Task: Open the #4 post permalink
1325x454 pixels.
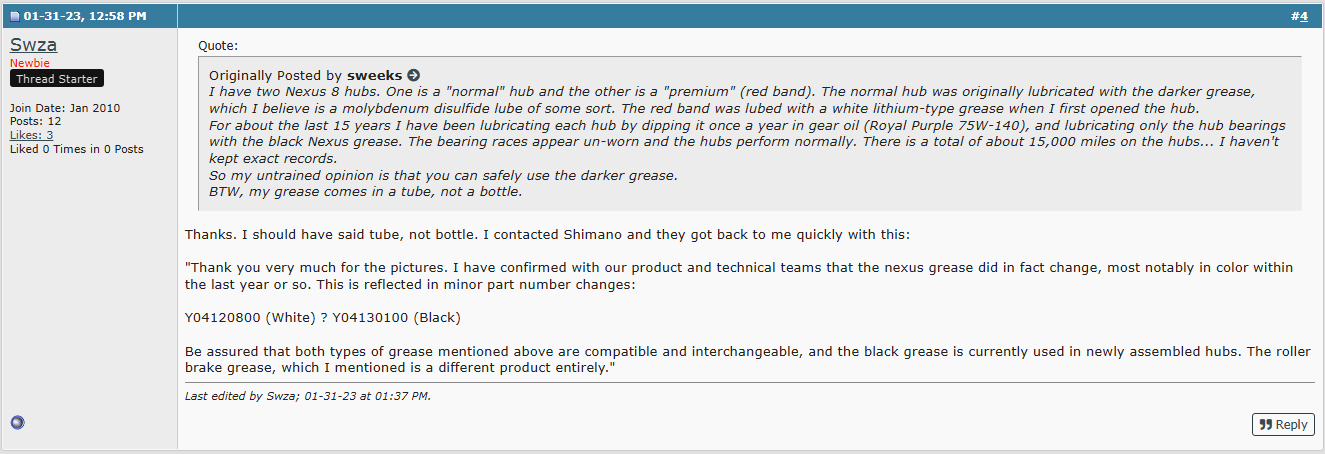Action: 1299,17
